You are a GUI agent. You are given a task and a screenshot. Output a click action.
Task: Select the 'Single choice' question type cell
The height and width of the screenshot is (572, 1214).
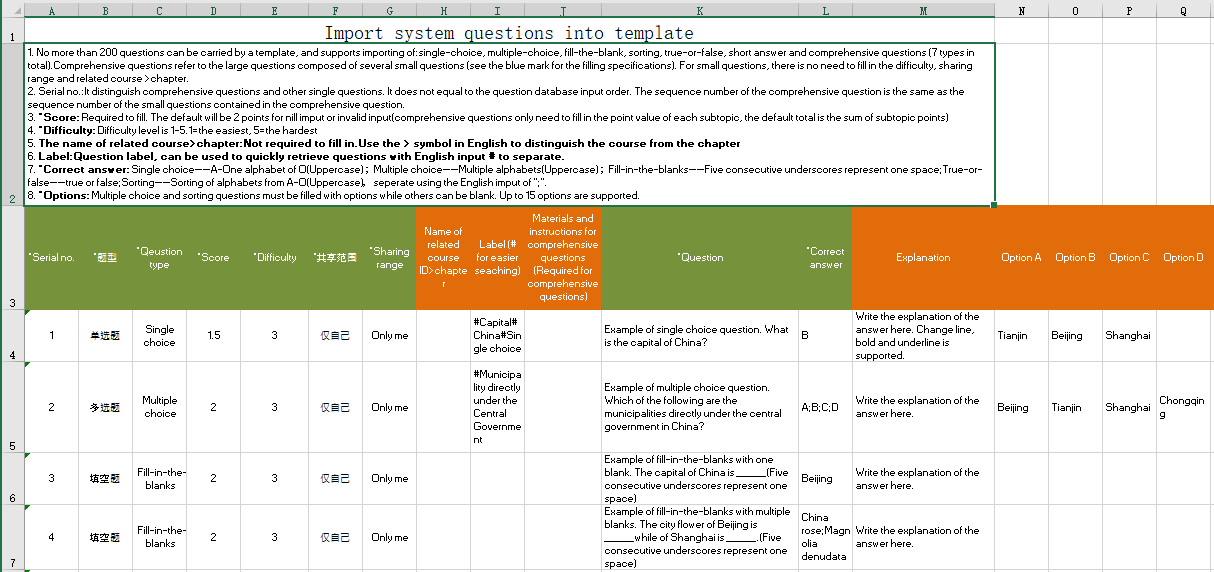point(159,336)
